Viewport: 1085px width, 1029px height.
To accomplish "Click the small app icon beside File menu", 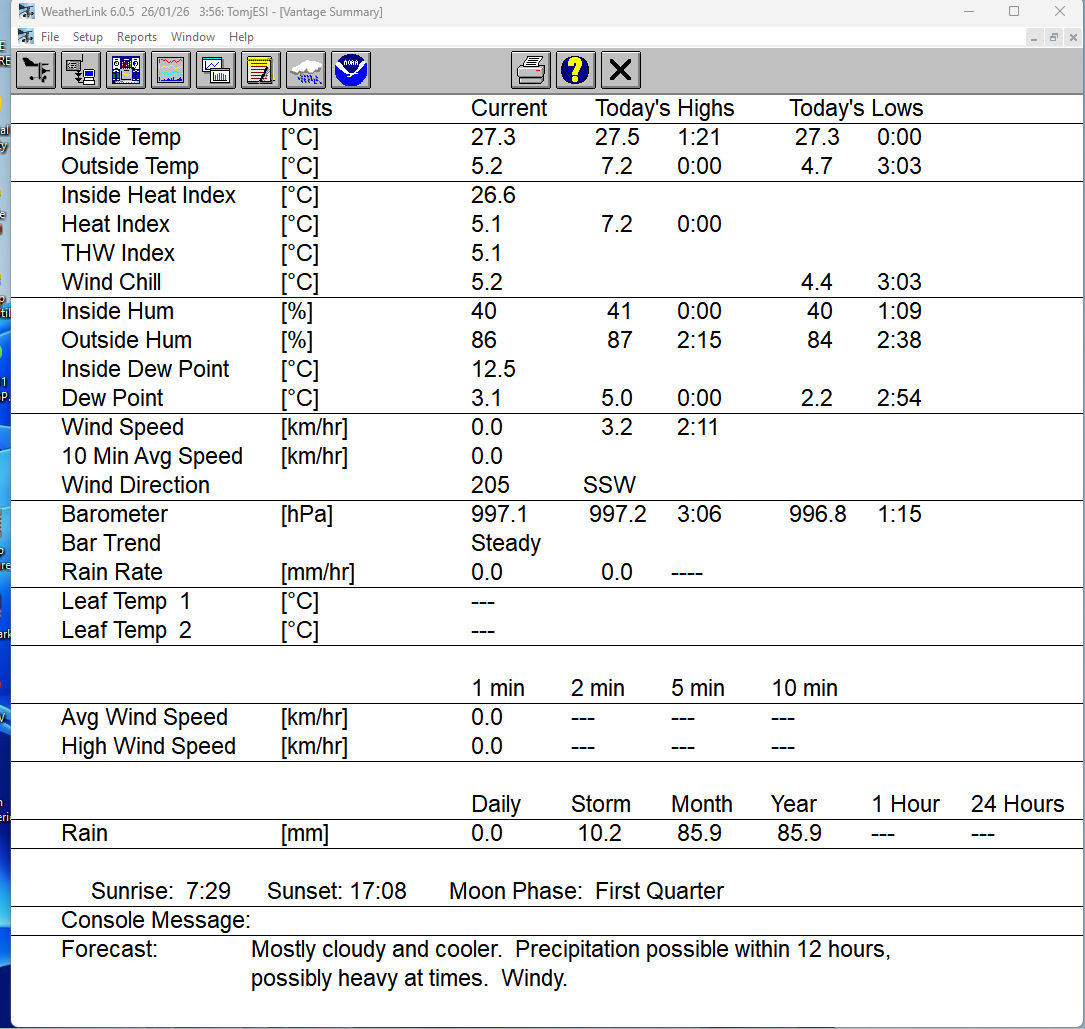I will tap(25, 37).
